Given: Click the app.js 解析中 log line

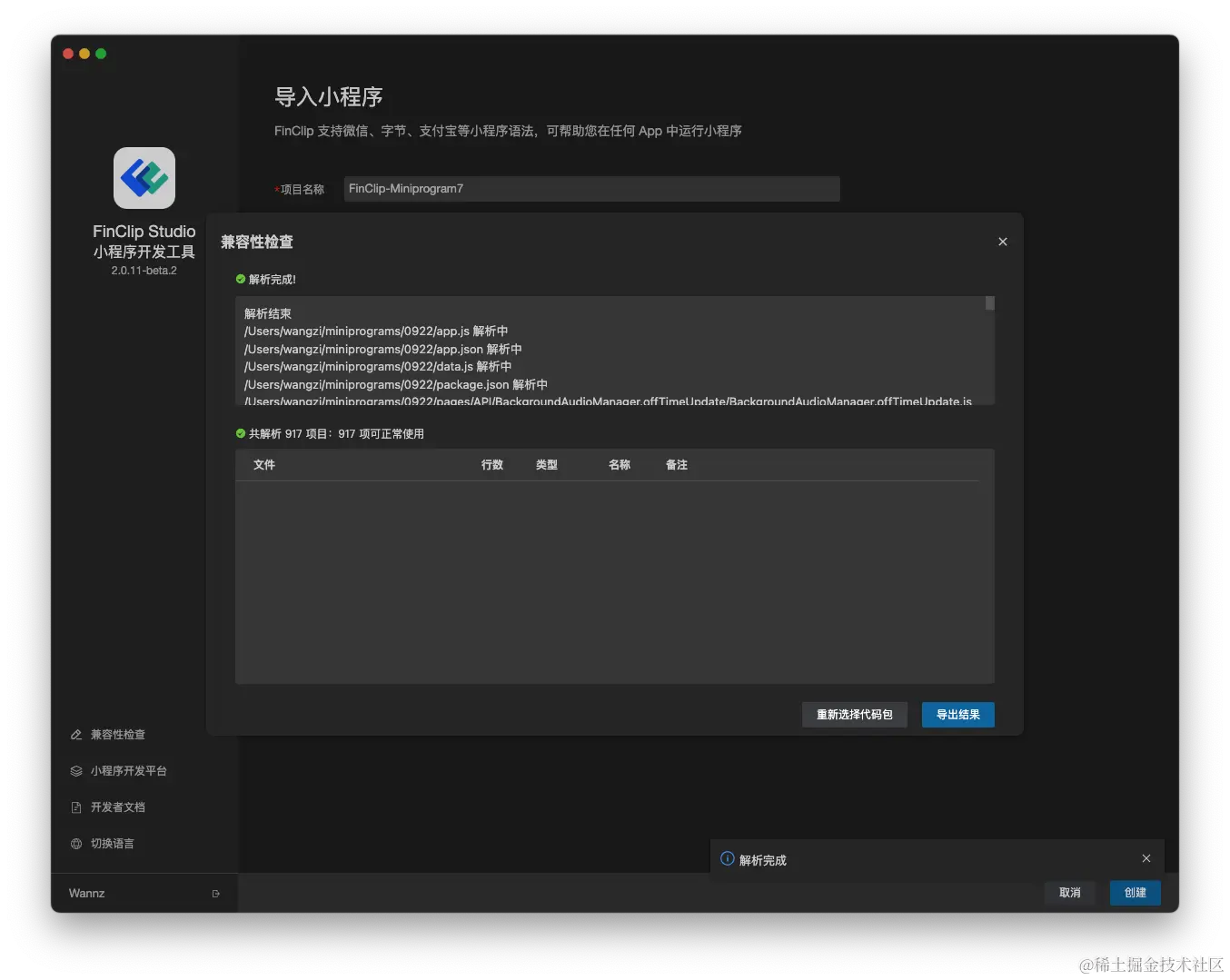Looking at the screenshot, I should click(x=376, y=332).
